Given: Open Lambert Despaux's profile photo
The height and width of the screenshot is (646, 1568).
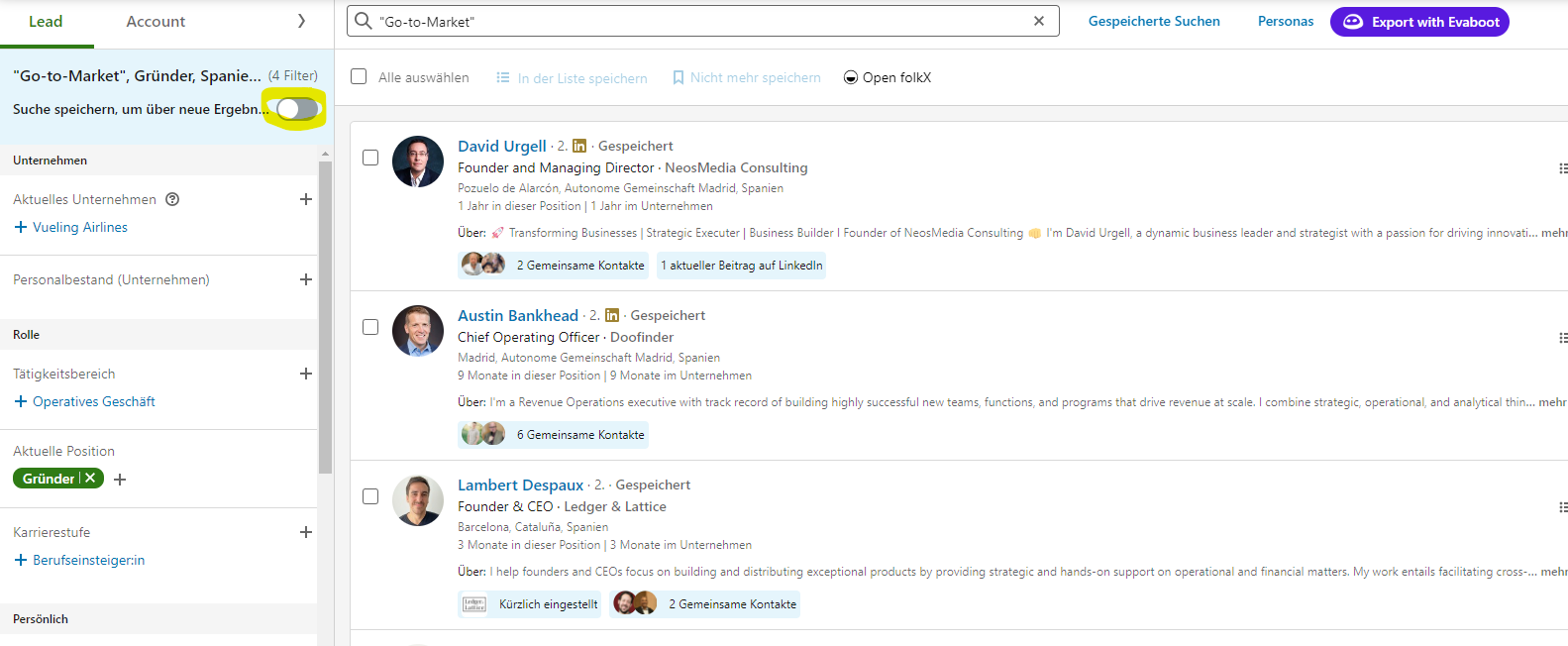Looking at the screenshot, I should point(418,500).
